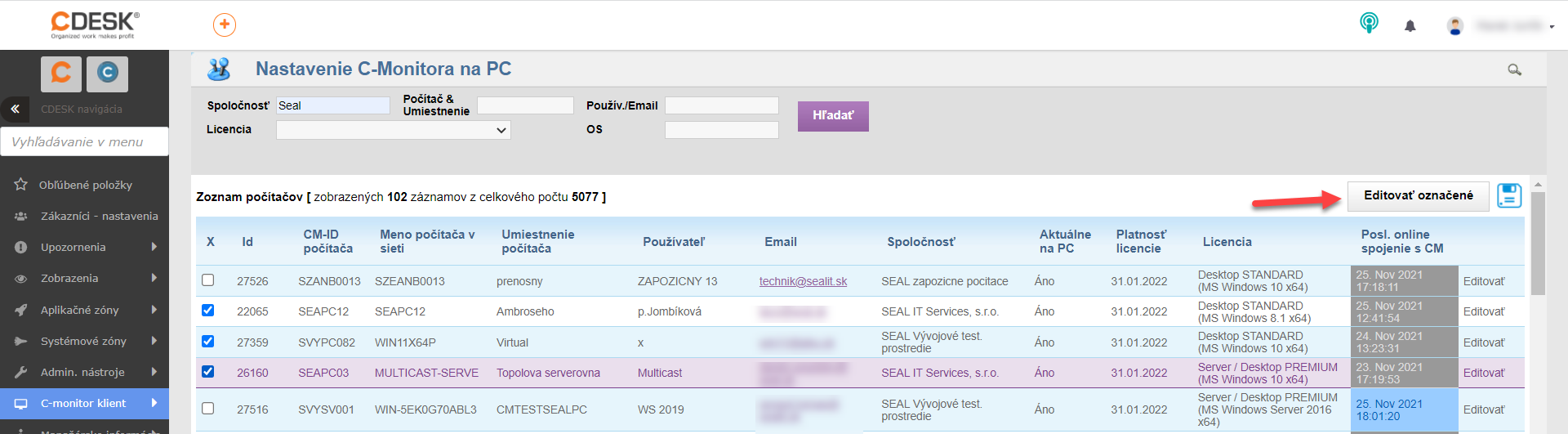Open the Admin. nástroje menu item

[85, 372]
